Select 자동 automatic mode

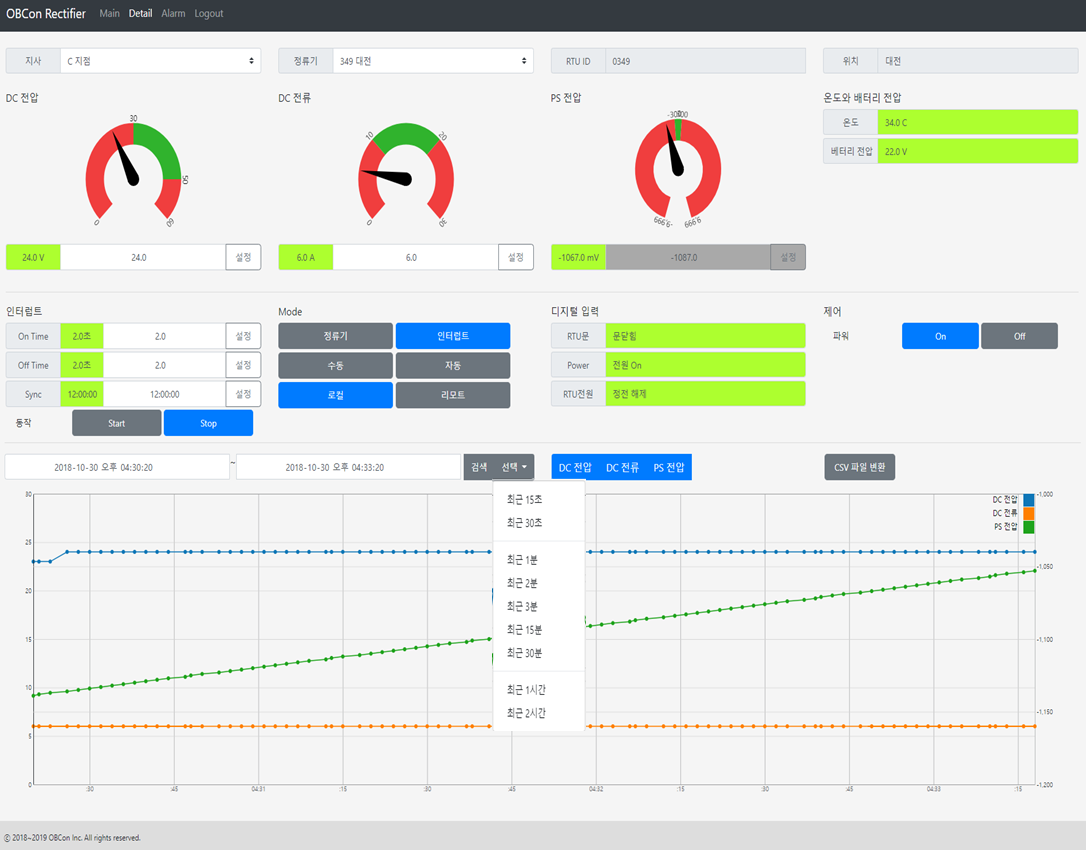pyautogui.click(x=453, y=365)
